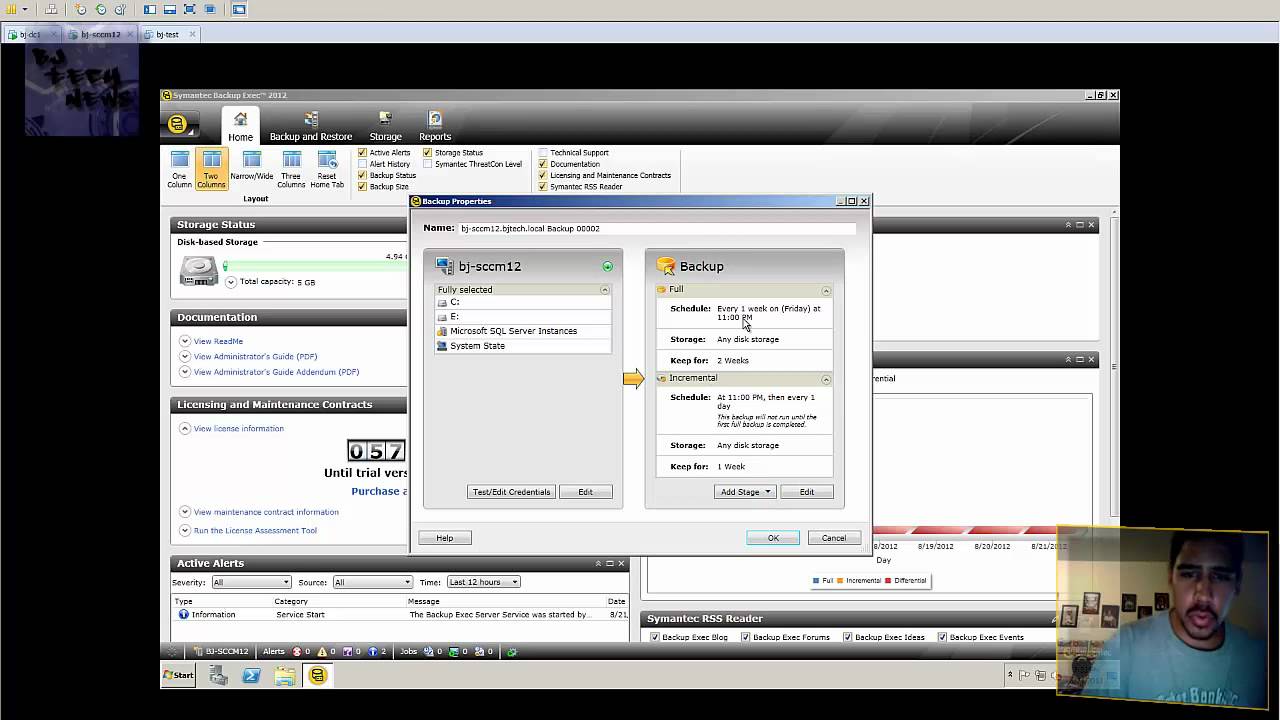Image resolution: width=1280 pixels, height=720 pixels.
Task: Click the Start button
Action: 179,676
